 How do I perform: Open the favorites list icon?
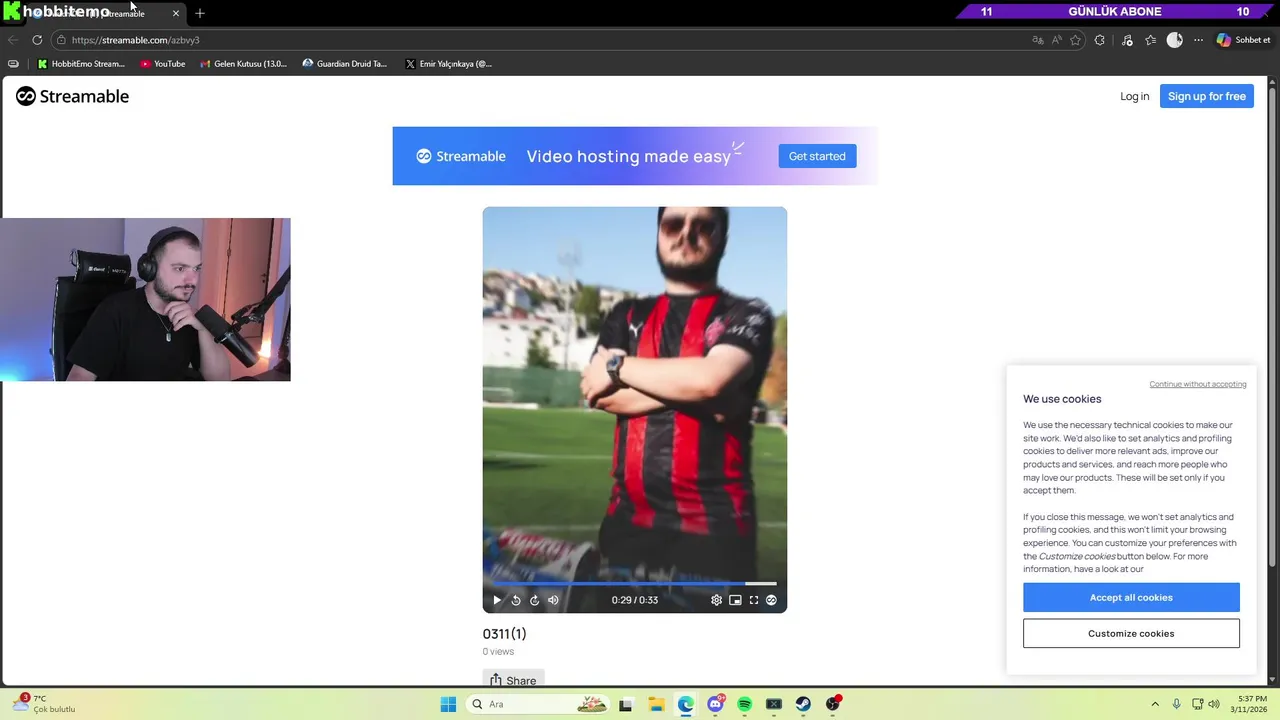[x=1151, y=40]
